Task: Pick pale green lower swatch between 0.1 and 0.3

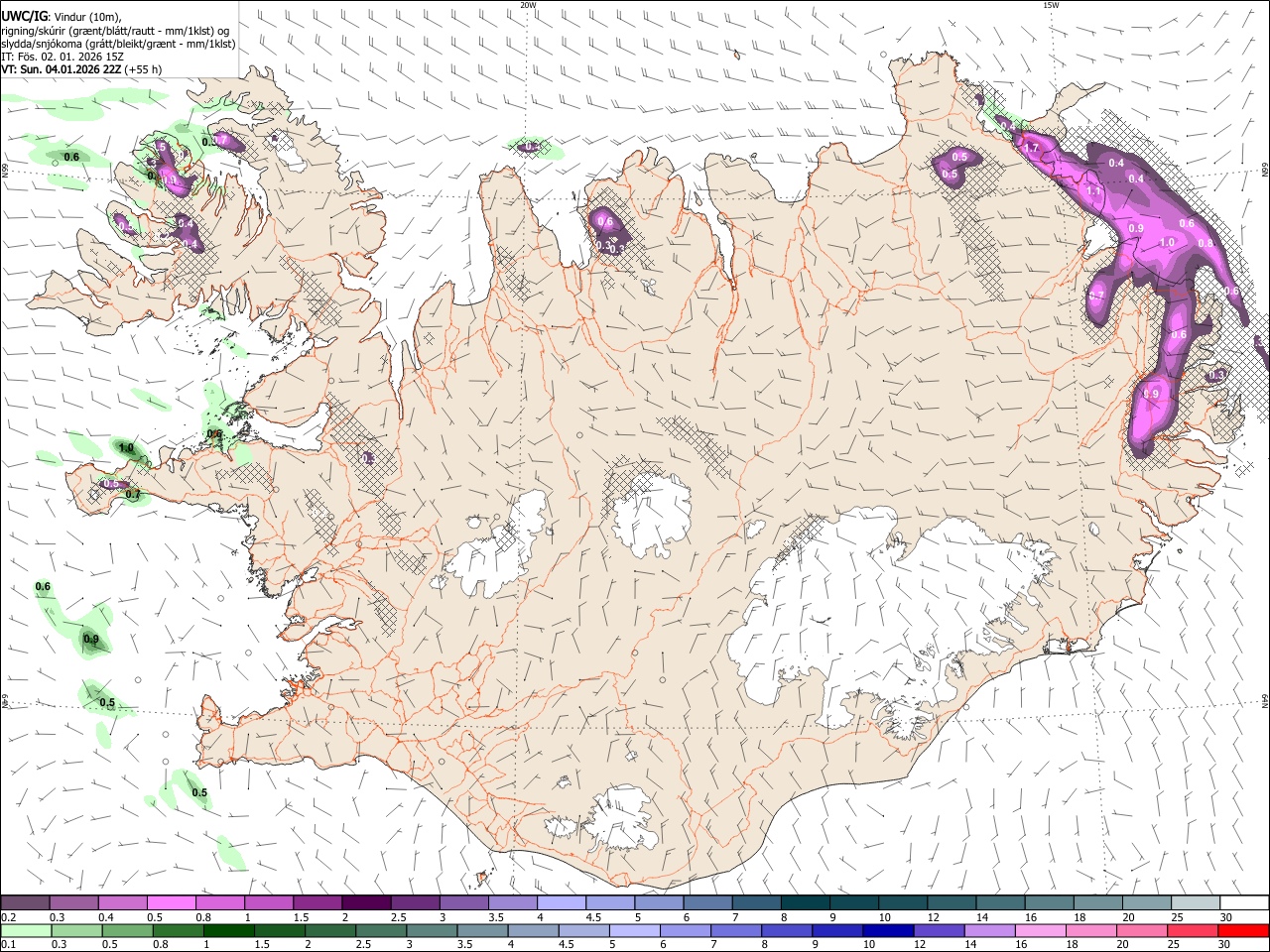Action: pos(26,930)
